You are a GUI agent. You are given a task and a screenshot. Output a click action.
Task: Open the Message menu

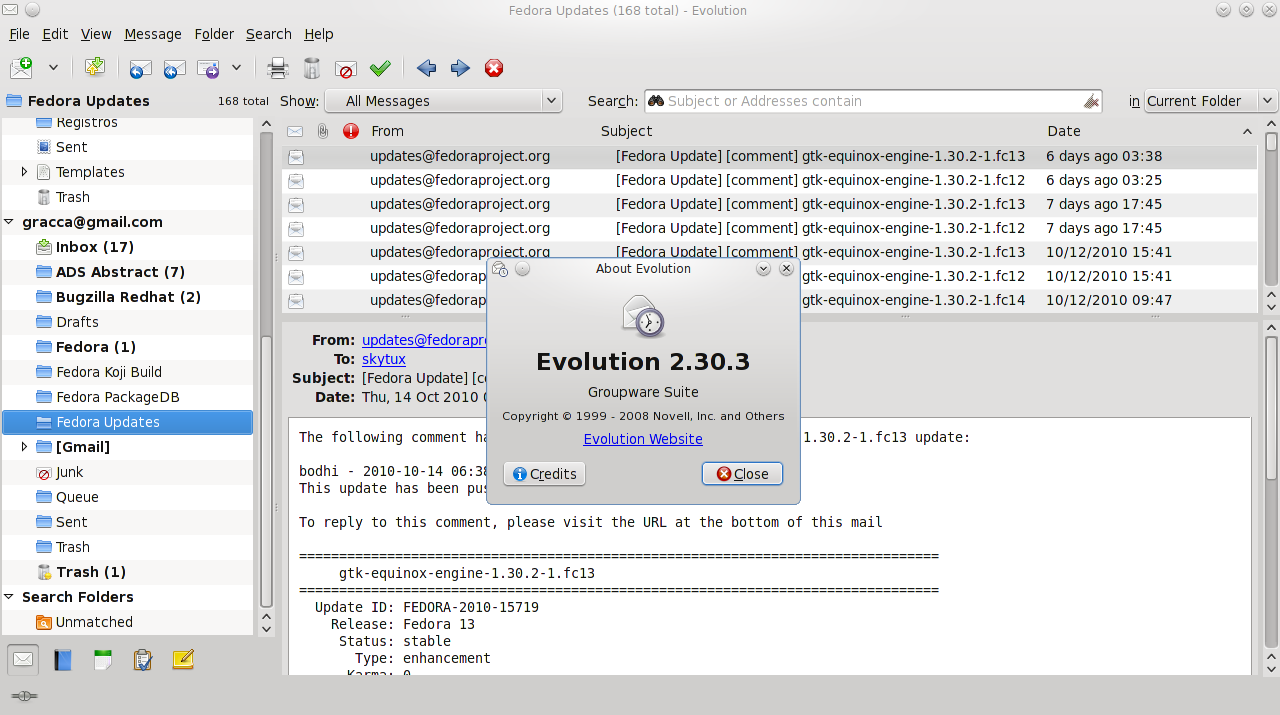[x=153, y=34]
